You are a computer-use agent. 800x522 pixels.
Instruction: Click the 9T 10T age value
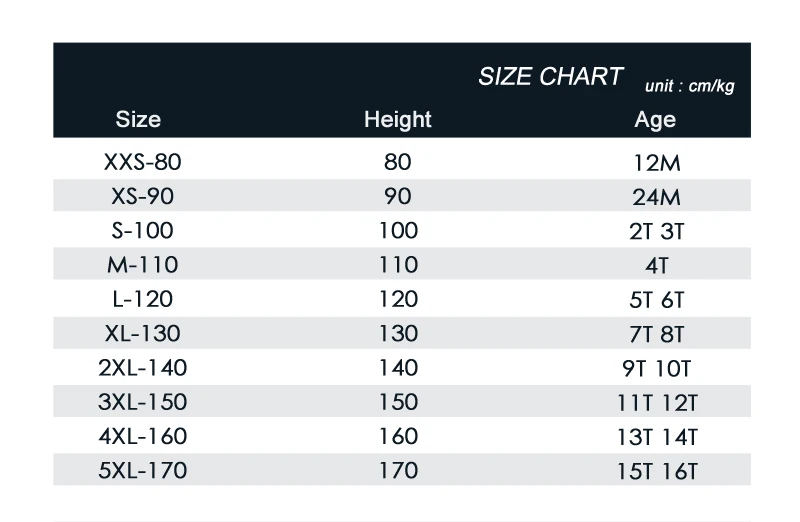point(657,369)
